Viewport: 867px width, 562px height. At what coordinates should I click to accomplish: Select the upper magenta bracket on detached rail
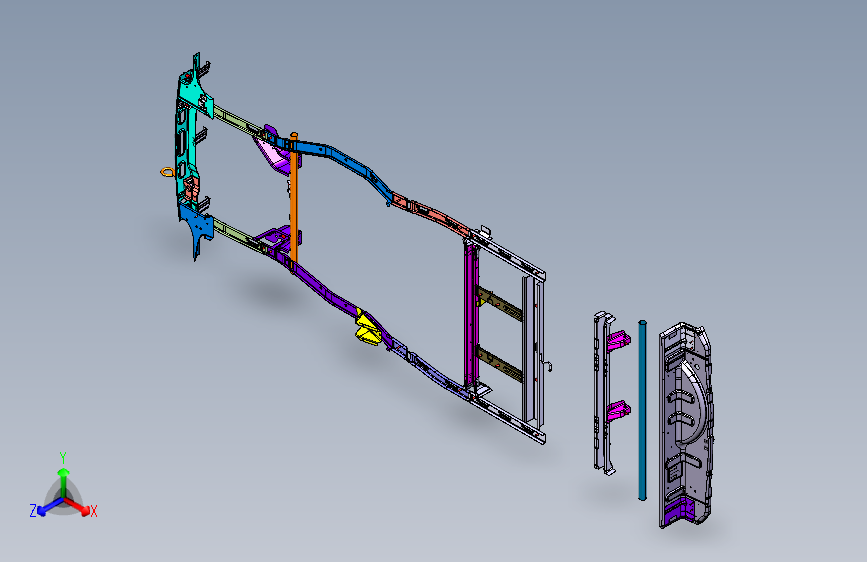point(618,340)
